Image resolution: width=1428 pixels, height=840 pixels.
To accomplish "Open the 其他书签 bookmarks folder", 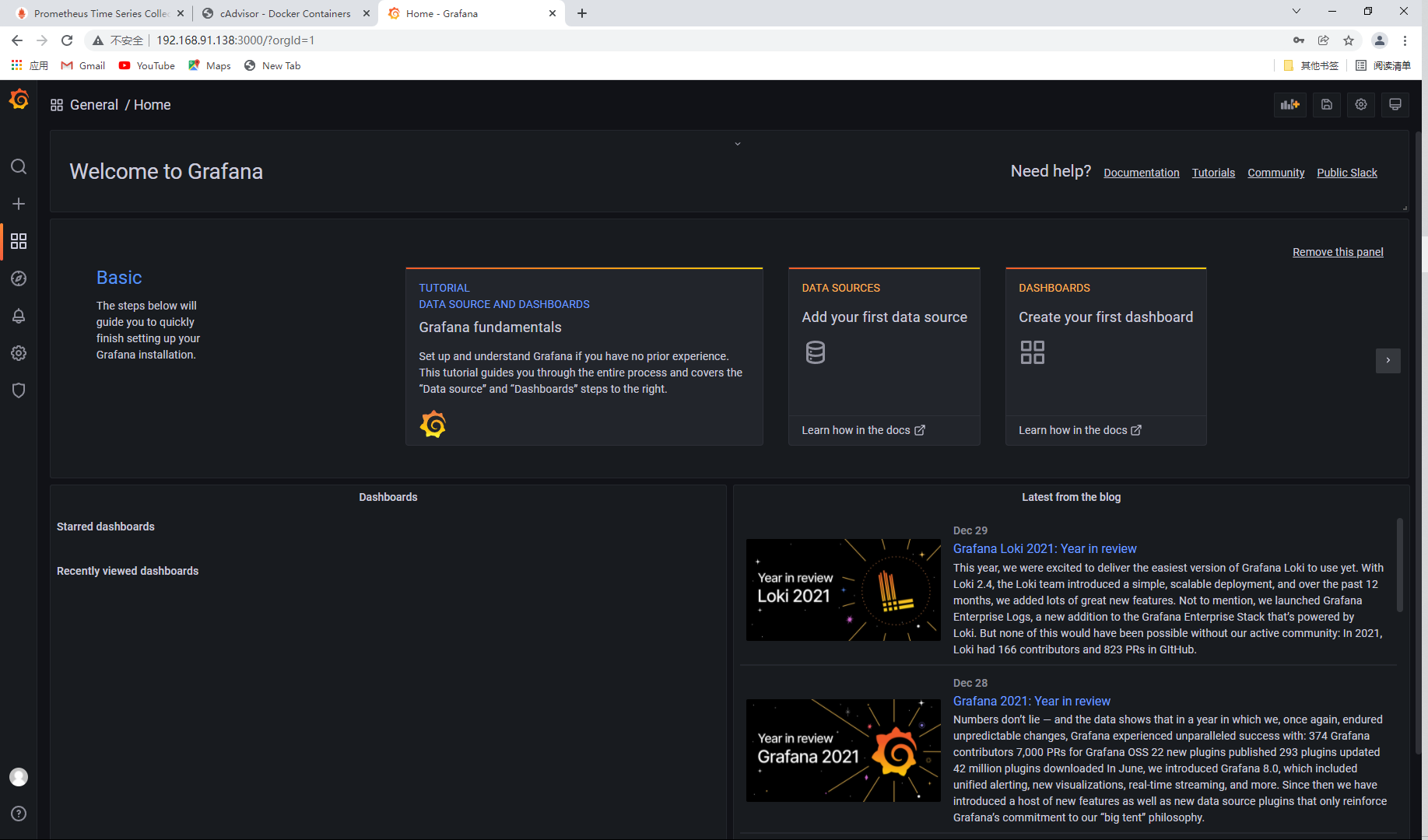I will click(x=1311, y=65).
